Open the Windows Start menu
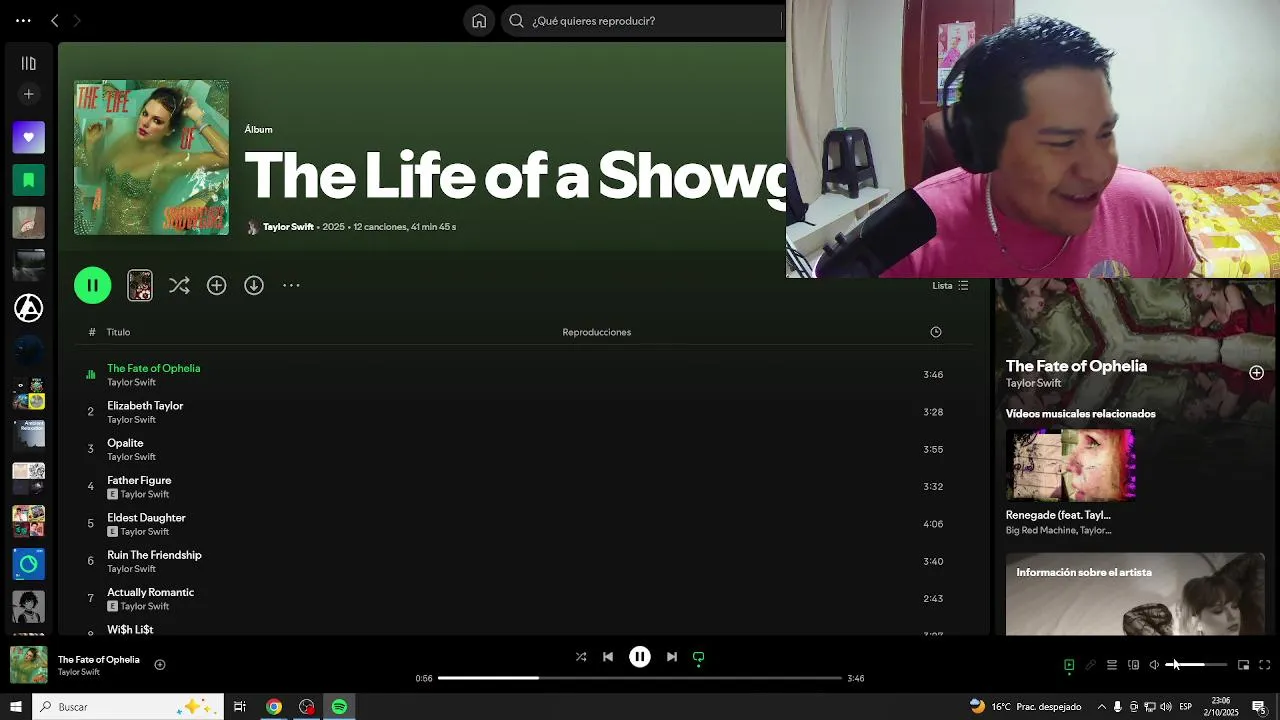1280x720 pixels. (16, 707)
